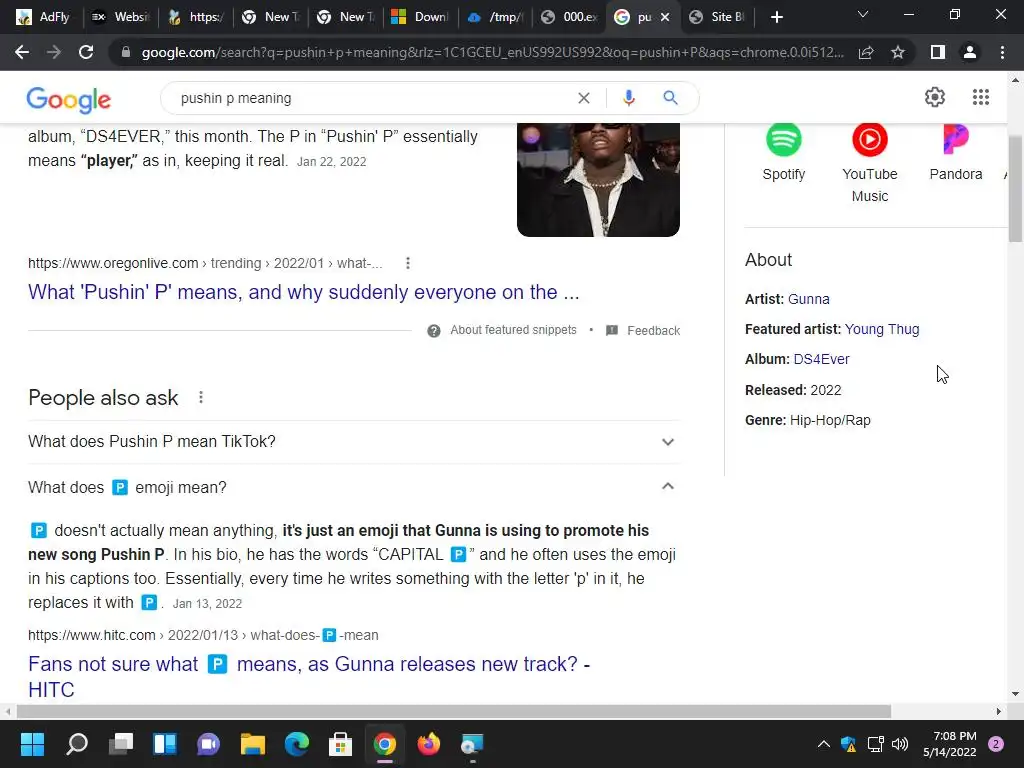Open Gunna artist link
This screenshot has width=1024, height=768.
pos(808,299)
